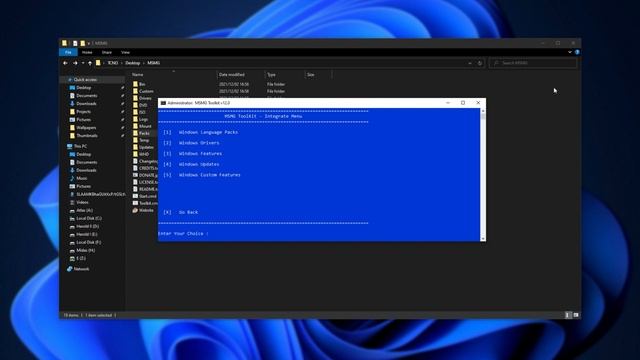Select the Updates folder icon
Screen dimensions: 640x360
135,147
